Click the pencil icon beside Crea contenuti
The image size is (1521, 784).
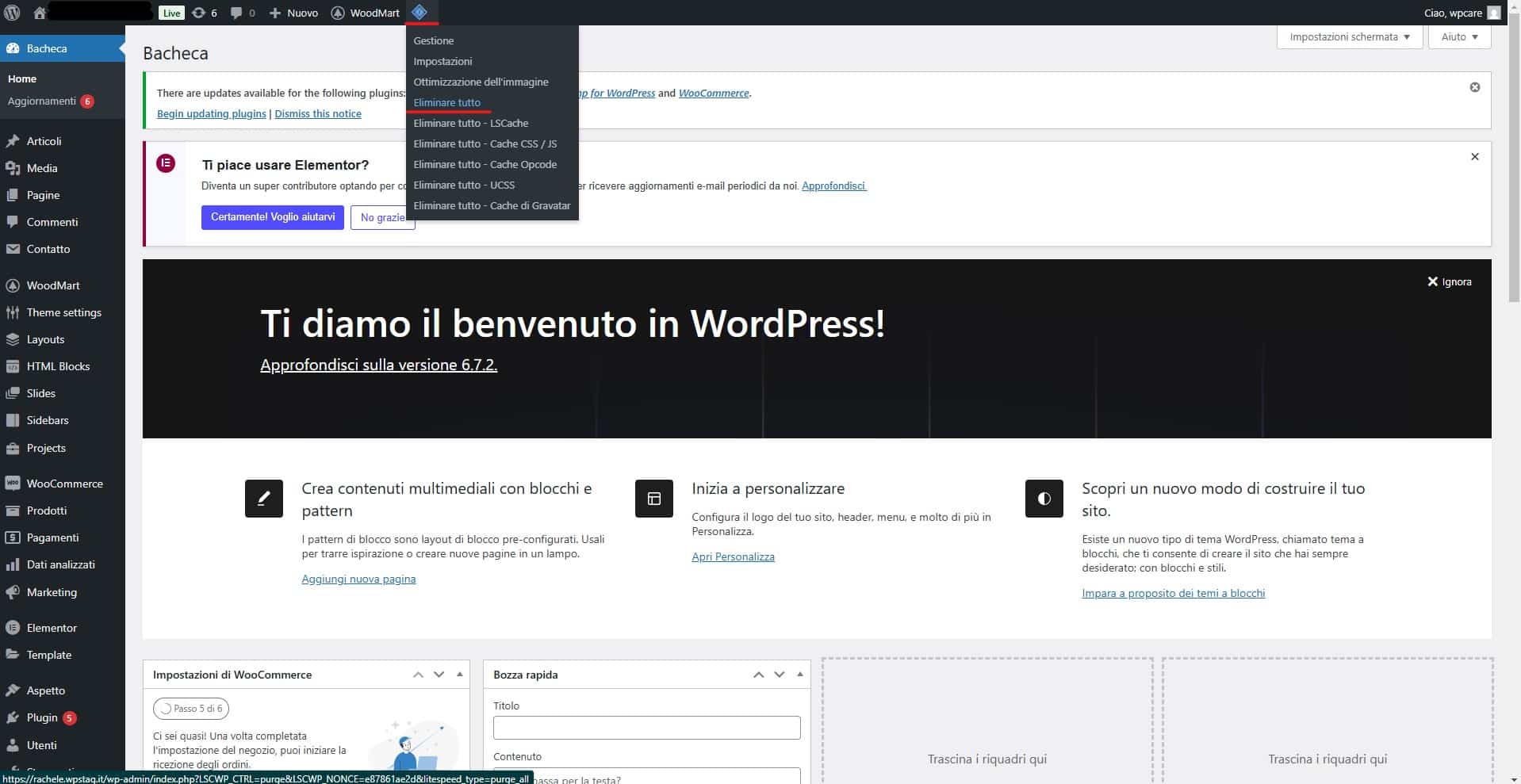click(x=264, y=499)
